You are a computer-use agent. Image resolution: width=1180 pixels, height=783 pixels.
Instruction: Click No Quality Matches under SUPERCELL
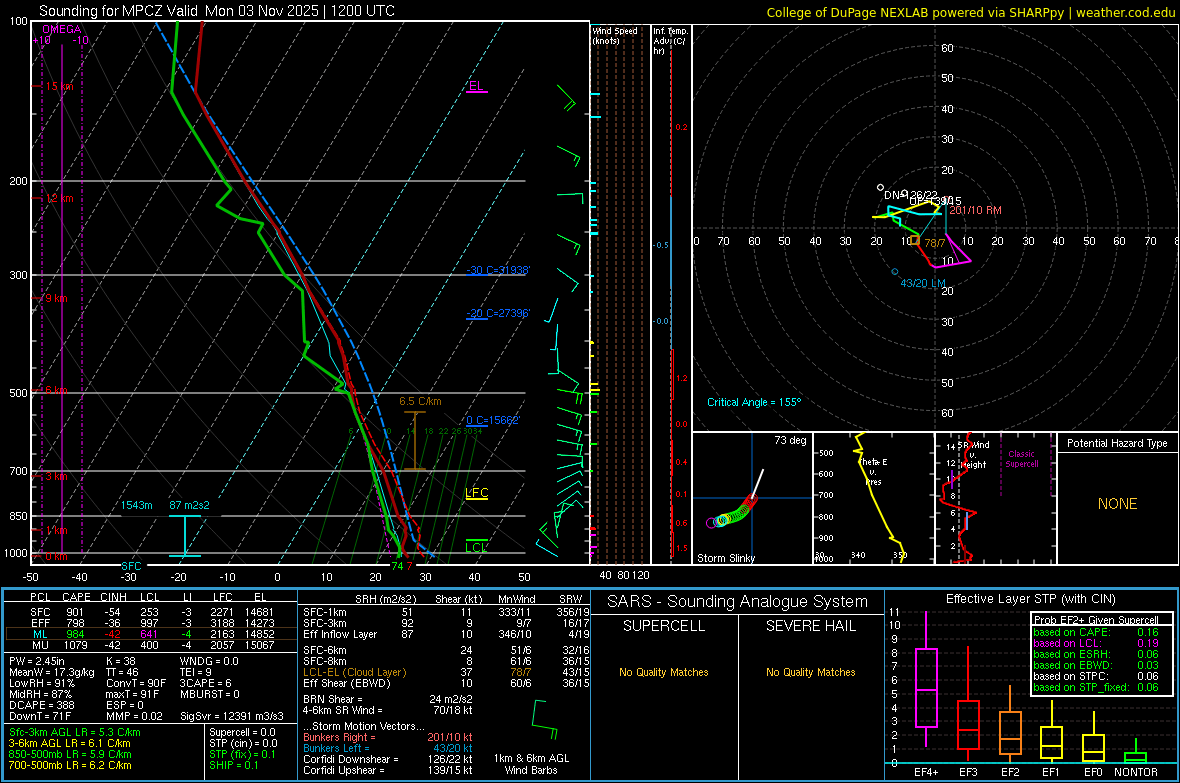[664, 672]
